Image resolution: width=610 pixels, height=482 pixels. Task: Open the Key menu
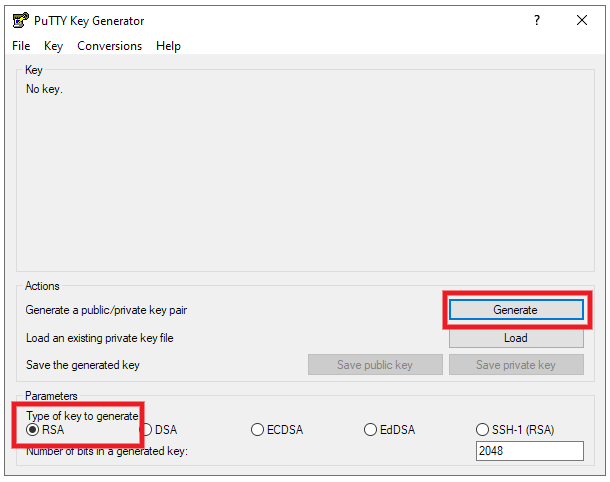point(53,46)
